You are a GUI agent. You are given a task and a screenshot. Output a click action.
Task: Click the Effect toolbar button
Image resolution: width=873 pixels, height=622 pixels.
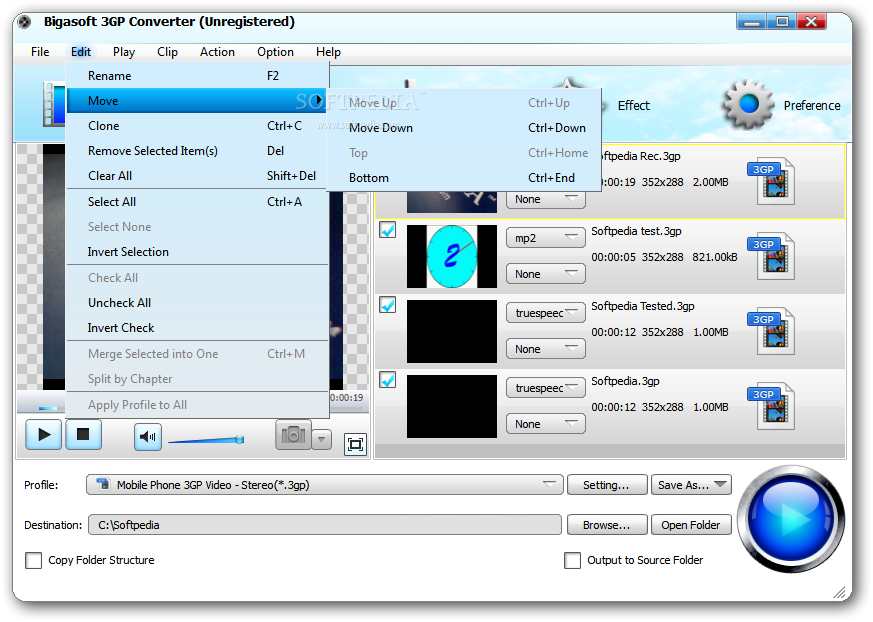(634, 106)
